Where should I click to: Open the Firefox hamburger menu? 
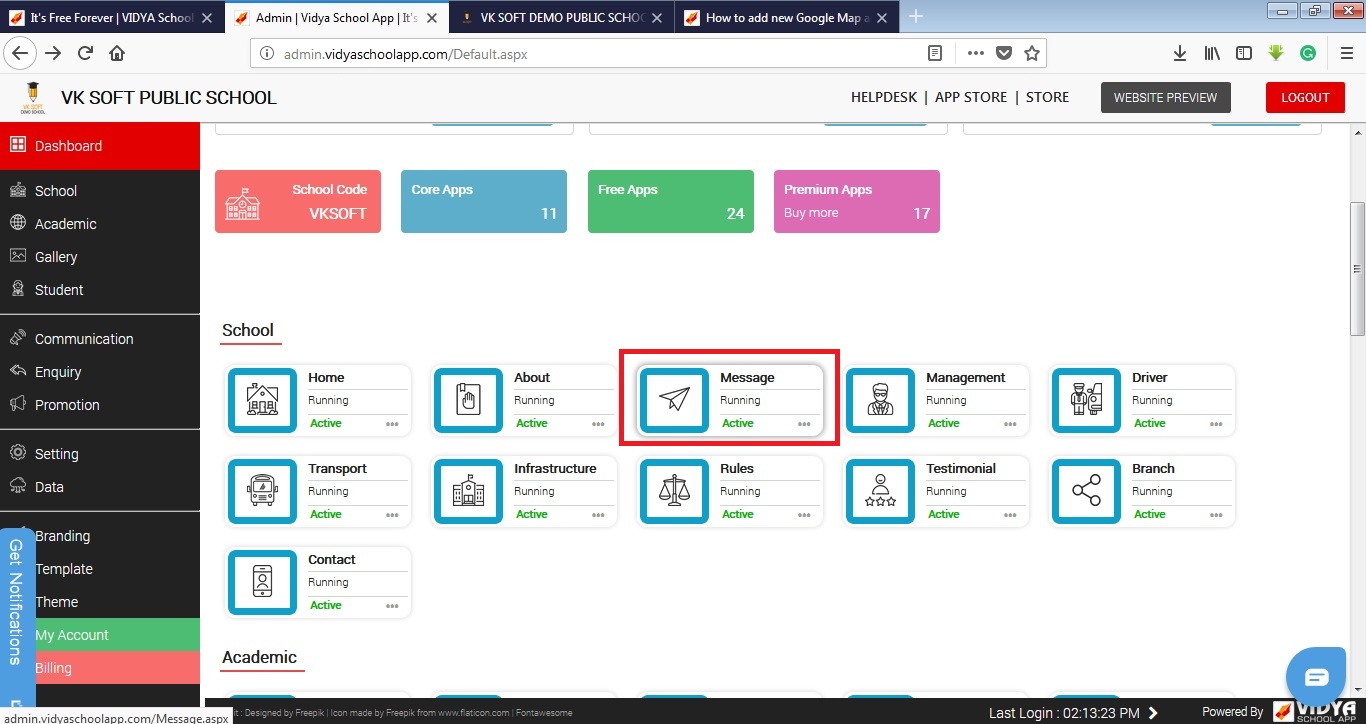pyautogui.click(x=1347, y=53)
